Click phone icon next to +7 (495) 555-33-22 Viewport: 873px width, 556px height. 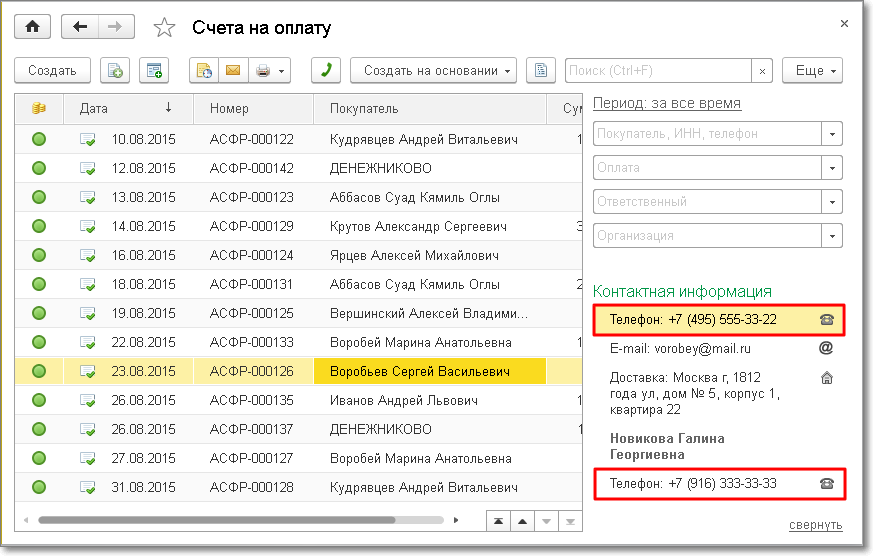[x=826, y=320]
